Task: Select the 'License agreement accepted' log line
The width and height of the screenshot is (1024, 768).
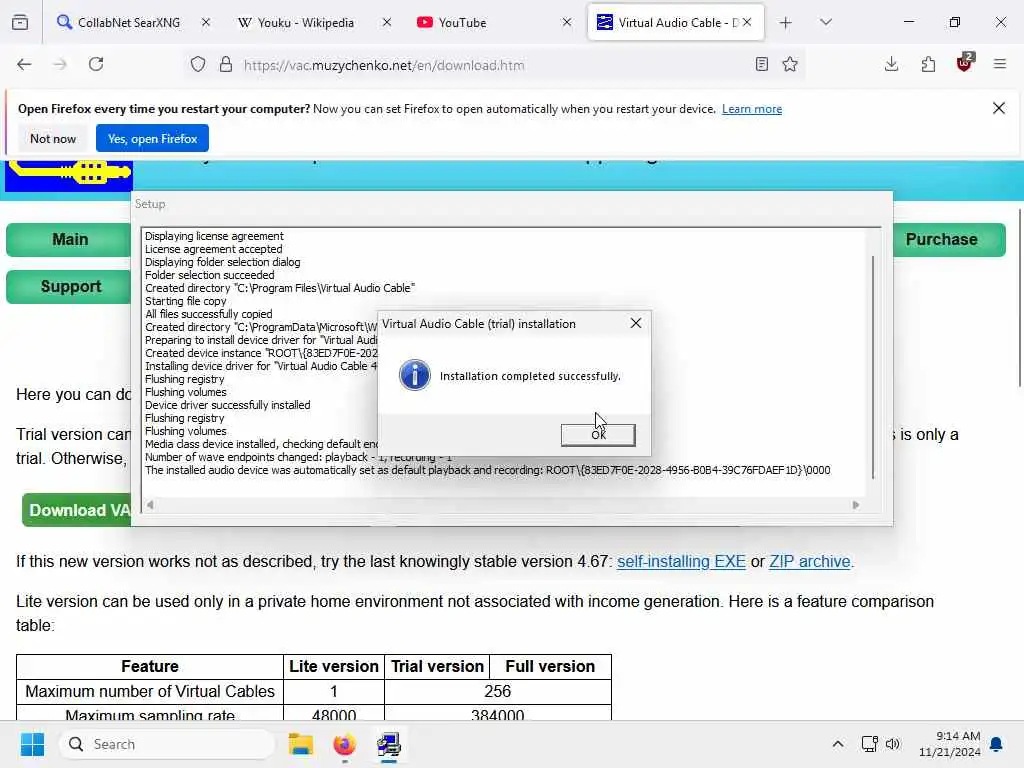Action: tap(214, 249)
